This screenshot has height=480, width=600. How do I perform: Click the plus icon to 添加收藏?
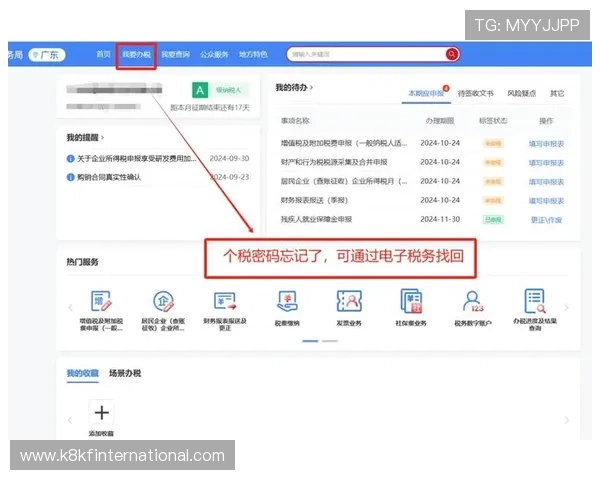click(x=101, y=413)
